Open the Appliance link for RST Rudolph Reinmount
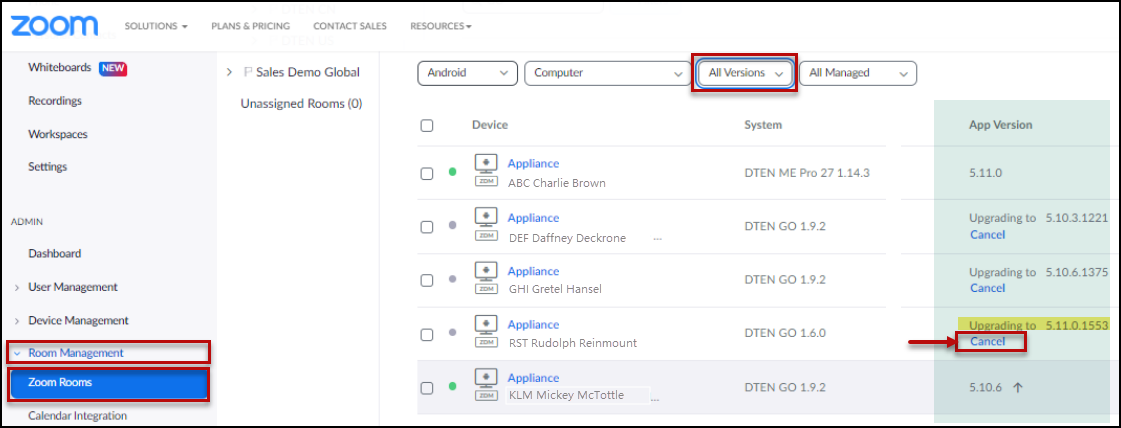Viewport: 1121px width, 428px height. [x=533, y=324]
